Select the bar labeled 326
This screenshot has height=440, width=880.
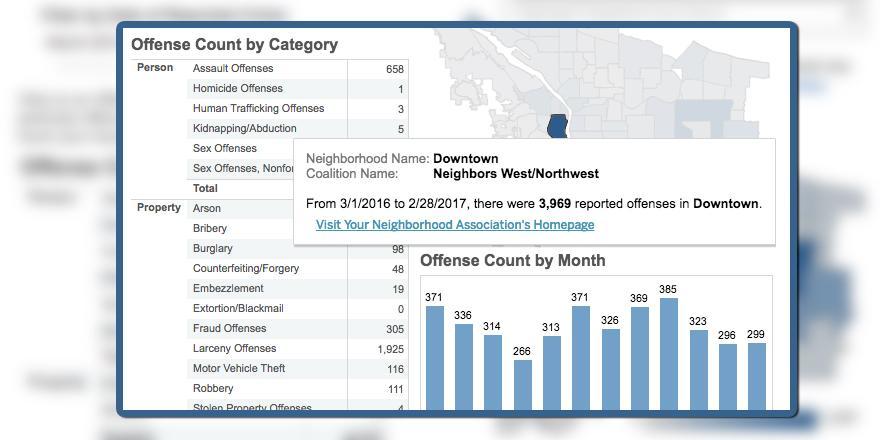(611, 370)
